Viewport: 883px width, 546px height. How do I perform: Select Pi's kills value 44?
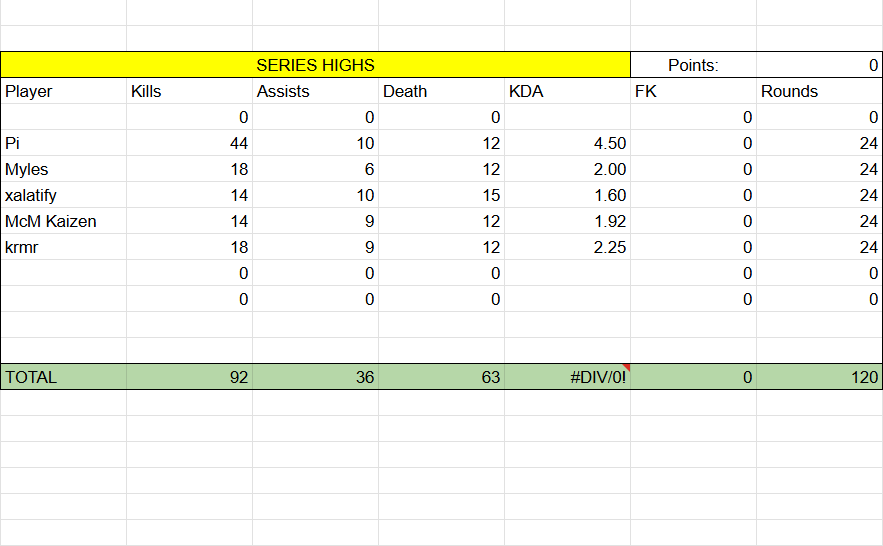(x=190, y=143)
